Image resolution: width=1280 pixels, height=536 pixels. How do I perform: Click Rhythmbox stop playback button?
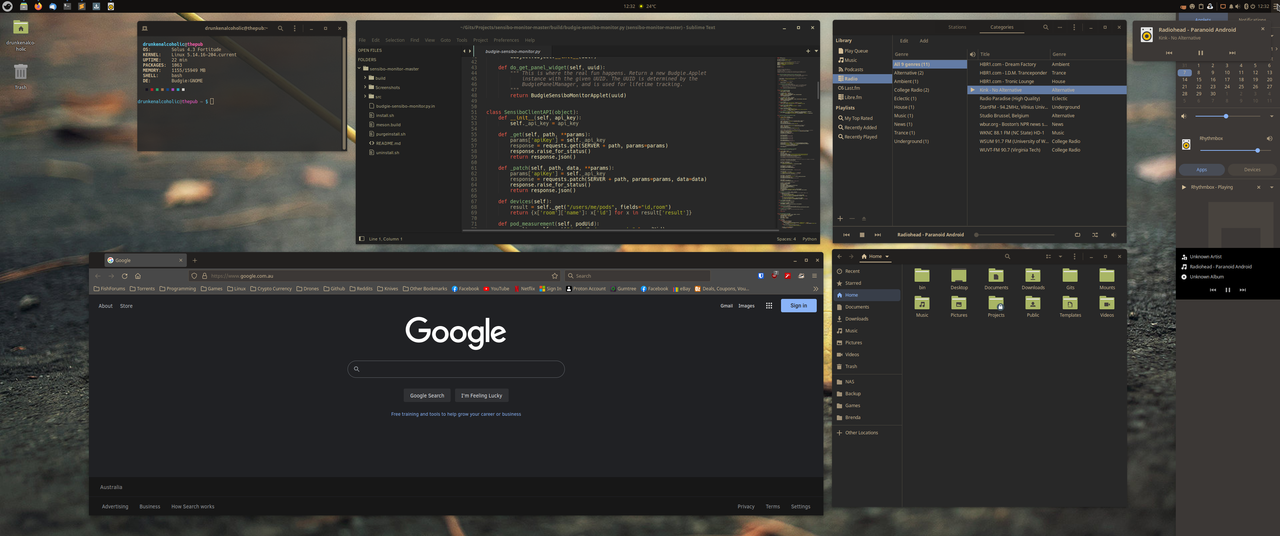point(860,235)
